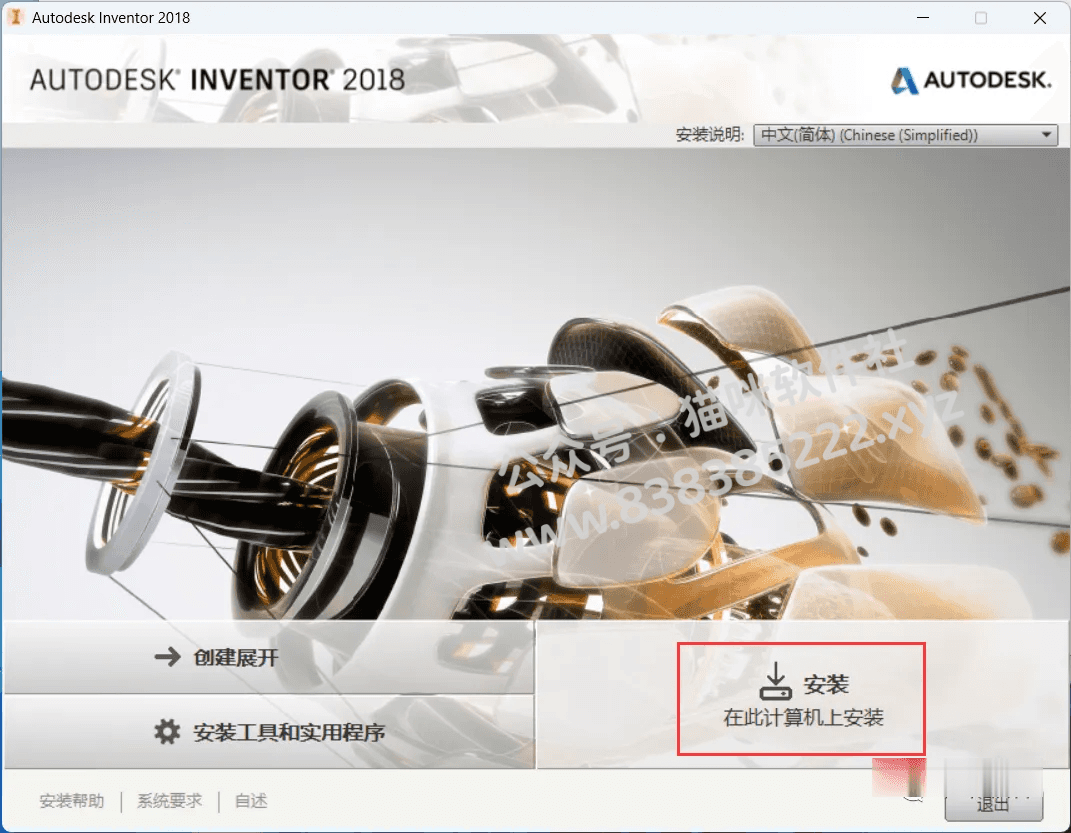The width and height of the screenshot is (1071, 833).
Task: Click the 退出 button
Action: (993, 804)
